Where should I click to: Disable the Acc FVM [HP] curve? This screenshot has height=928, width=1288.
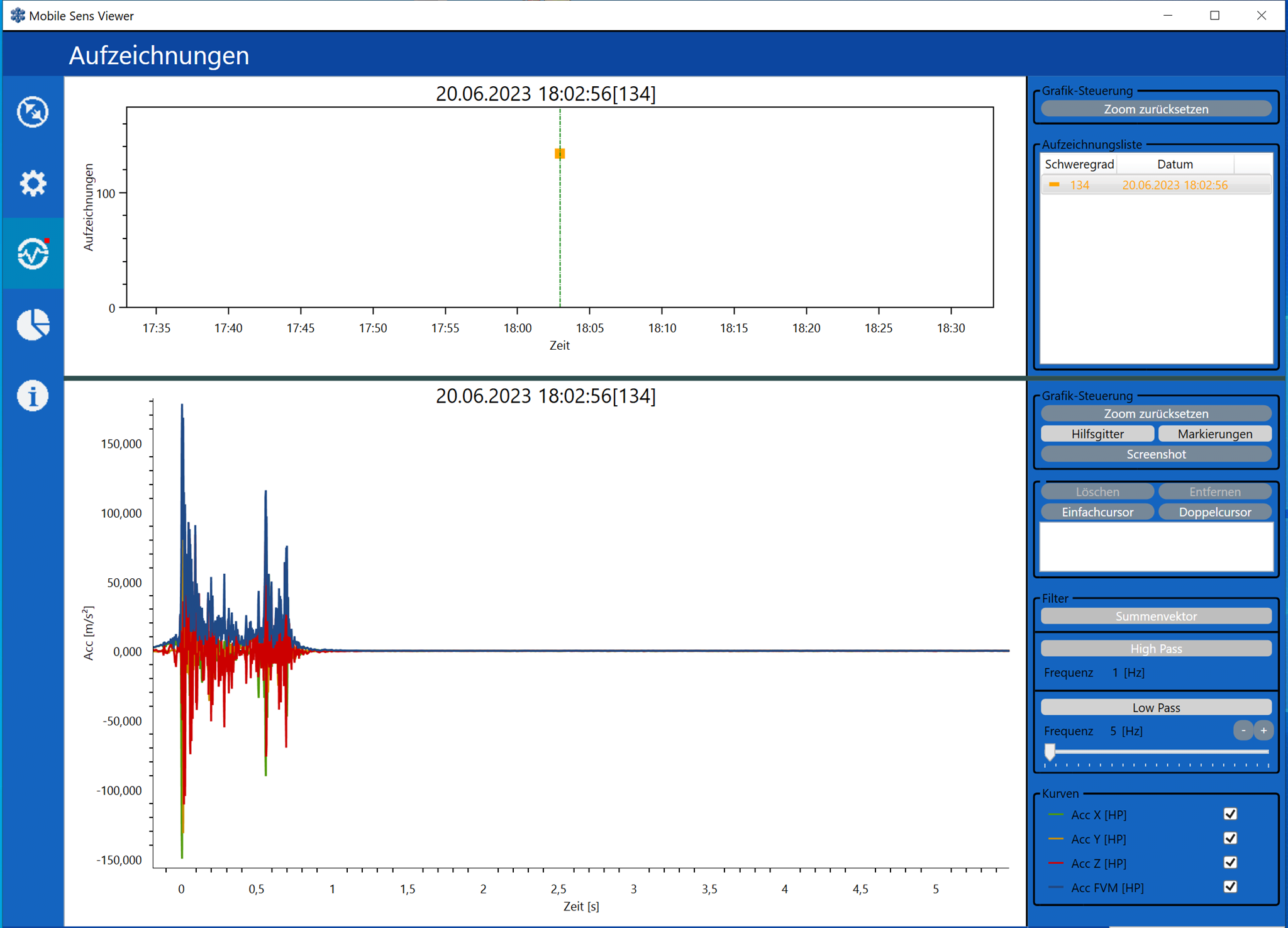tap(1230, 887)
